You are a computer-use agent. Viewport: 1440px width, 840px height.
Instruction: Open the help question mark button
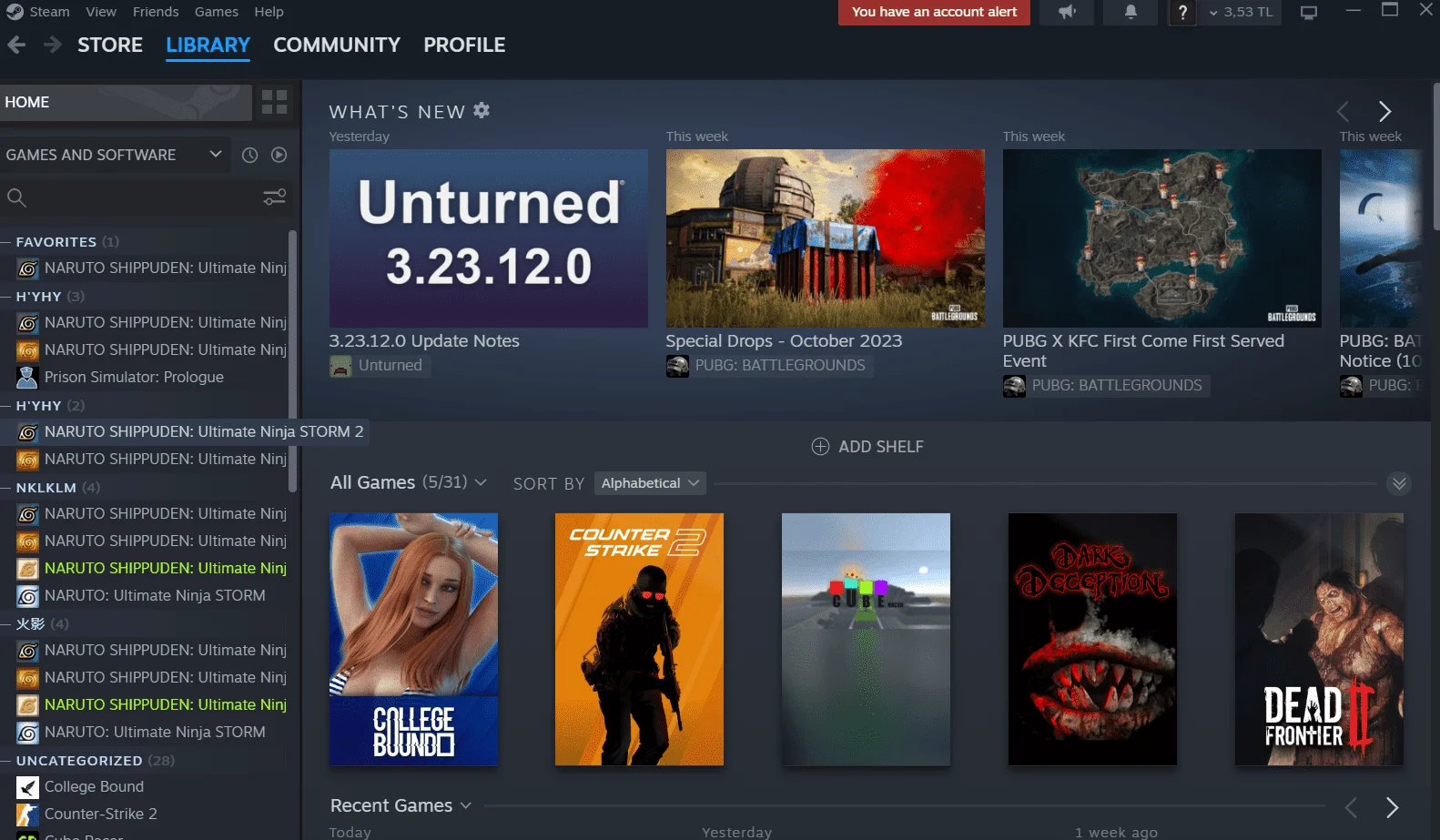click(1182, 12)
